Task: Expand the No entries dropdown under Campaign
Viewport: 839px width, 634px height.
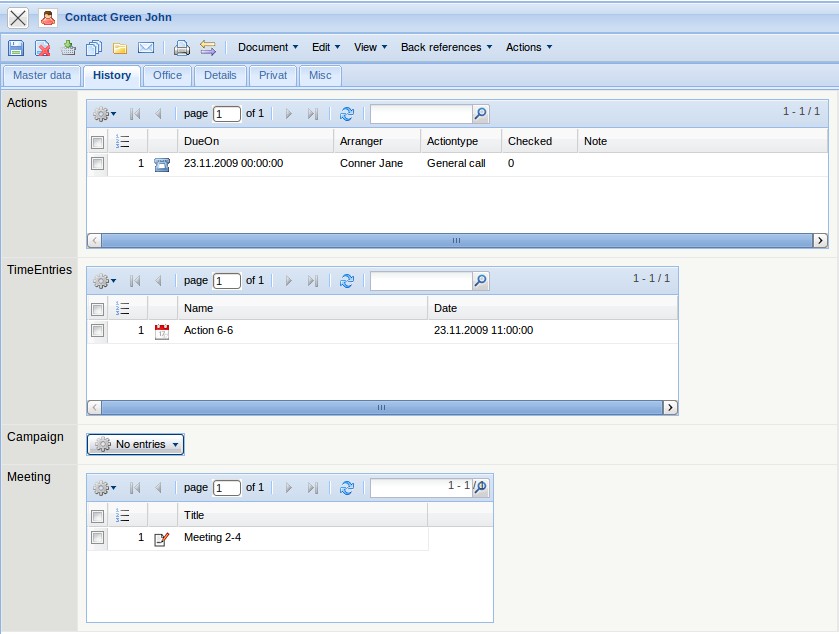Action: point(134,444)
